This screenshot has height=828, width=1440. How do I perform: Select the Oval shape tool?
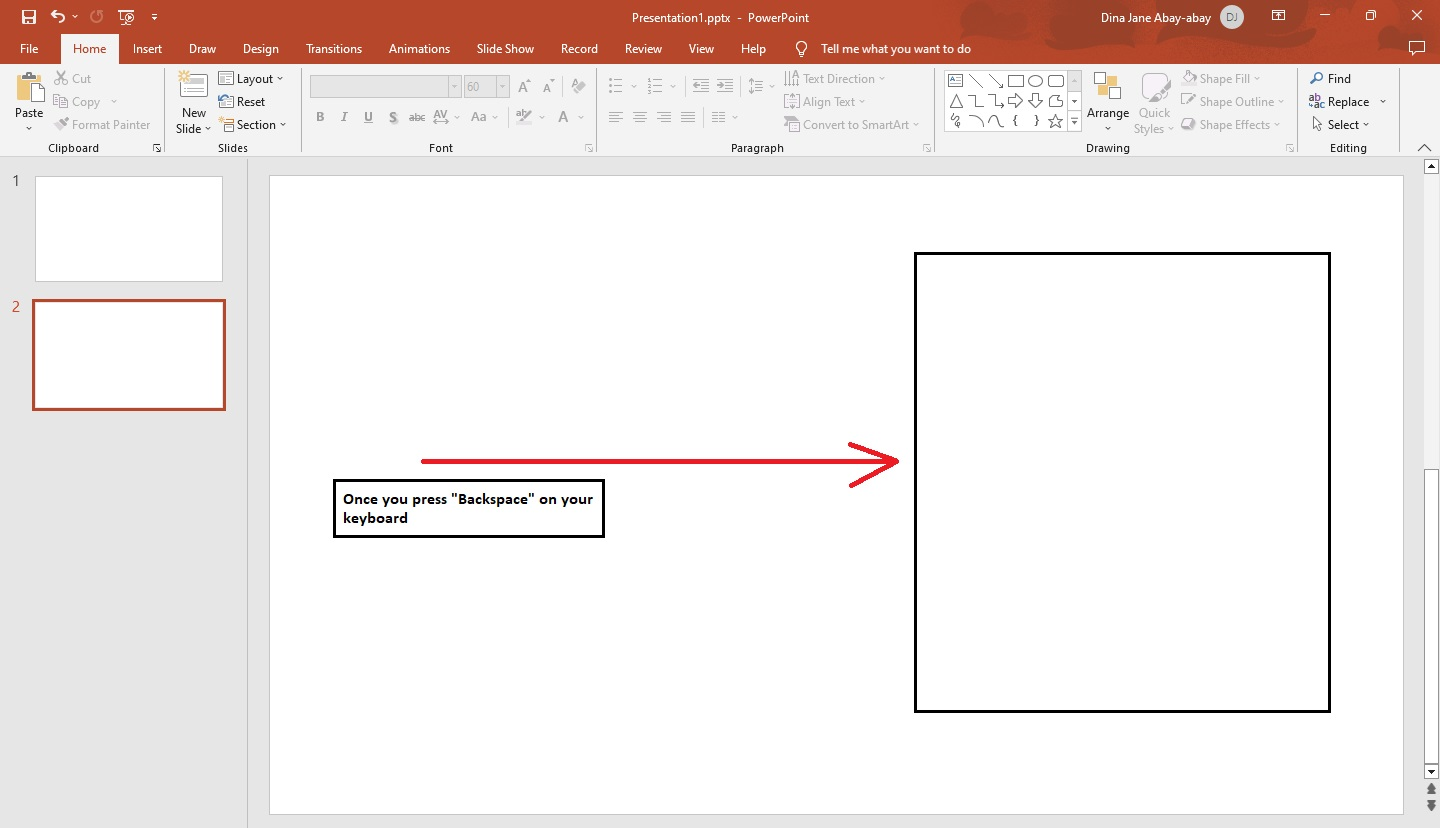(x=1036, y=80)
